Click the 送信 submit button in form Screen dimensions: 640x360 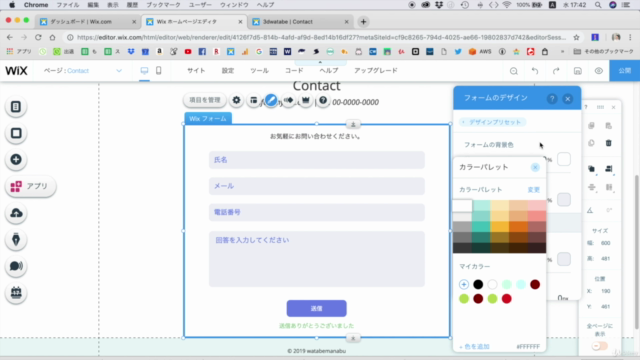(316, 309)
